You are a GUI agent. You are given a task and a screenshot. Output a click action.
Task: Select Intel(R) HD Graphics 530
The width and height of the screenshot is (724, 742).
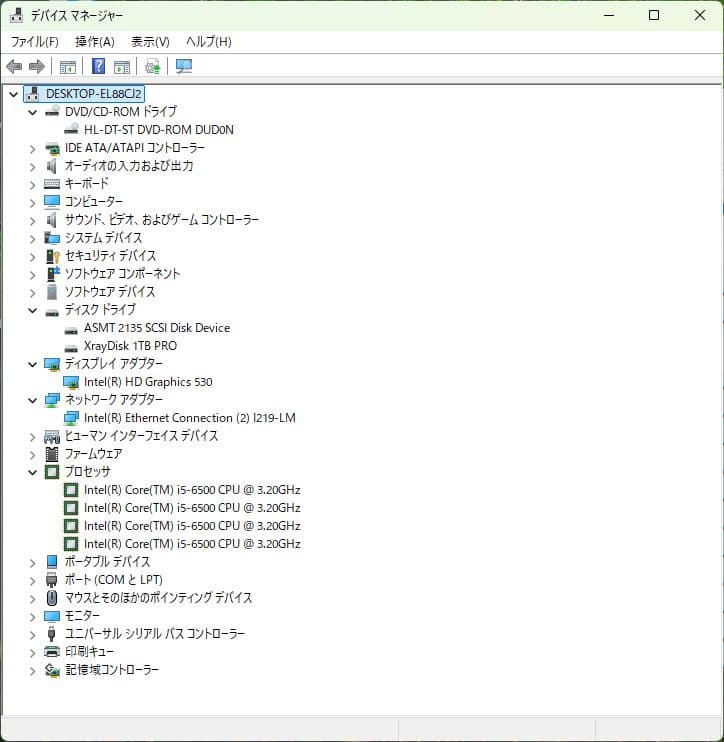pyautogui.click(x=148, y=382)
